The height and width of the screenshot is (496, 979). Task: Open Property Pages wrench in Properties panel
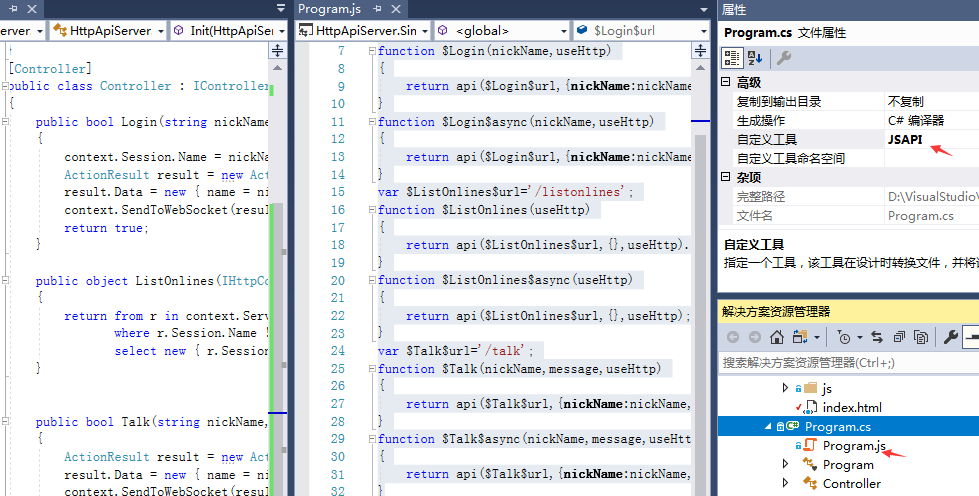pos(784,58)
